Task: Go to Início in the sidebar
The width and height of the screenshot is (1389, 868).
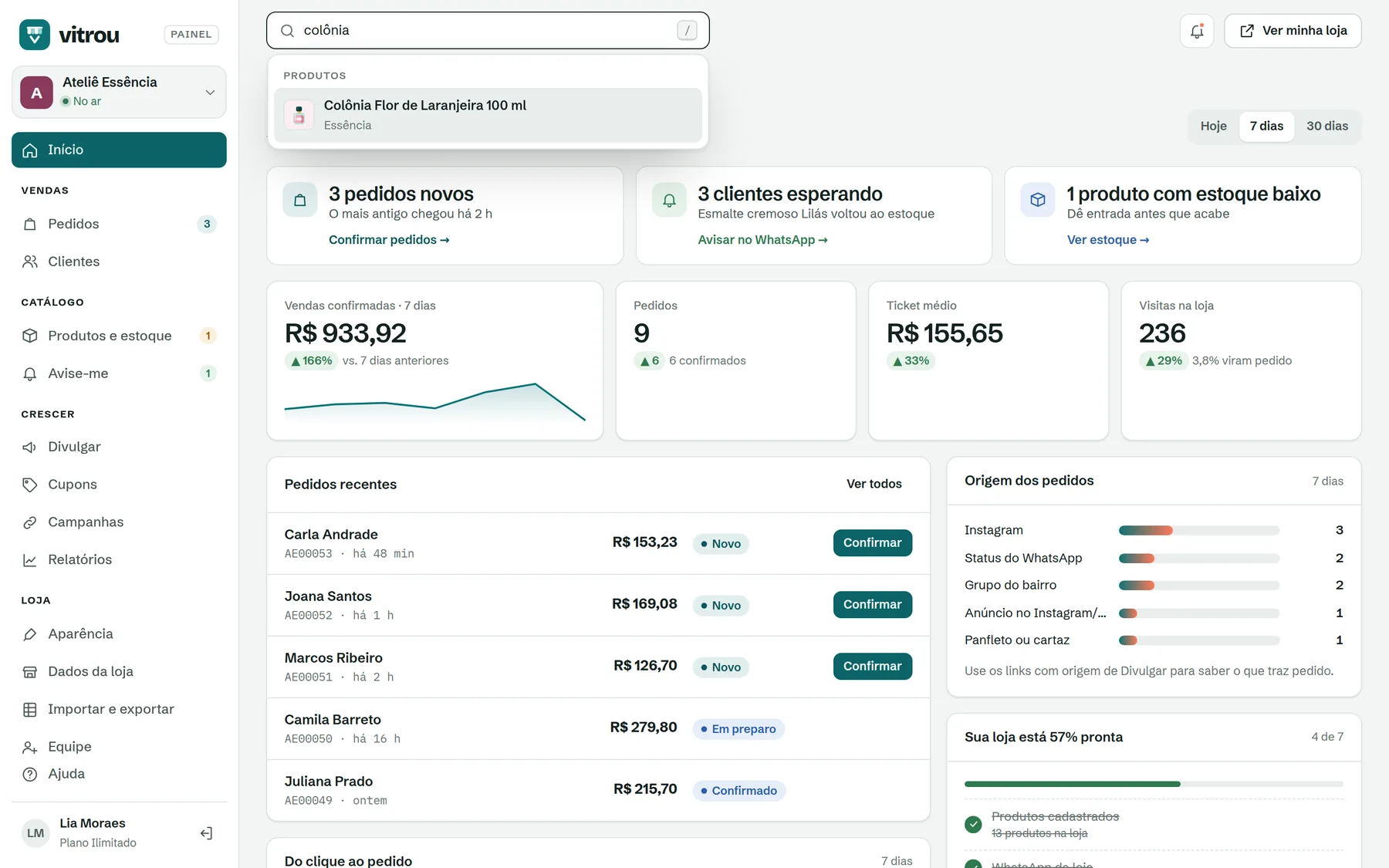Action: click(x=119, y=150)
